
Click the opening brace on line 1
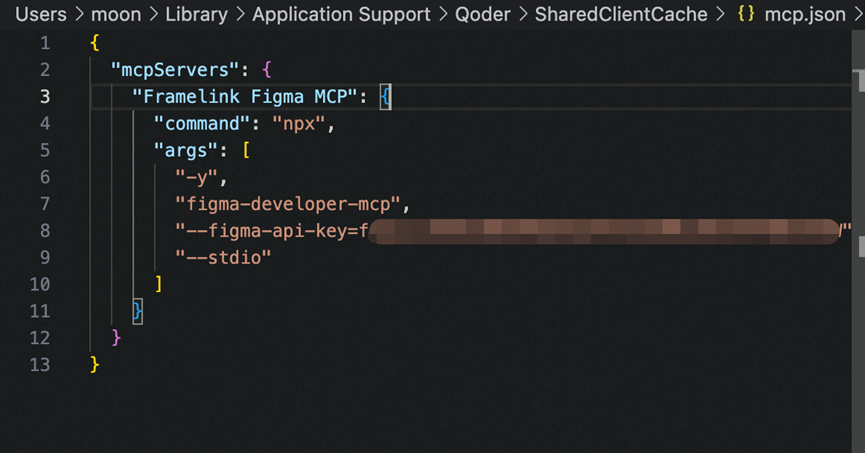click(94, 43)
